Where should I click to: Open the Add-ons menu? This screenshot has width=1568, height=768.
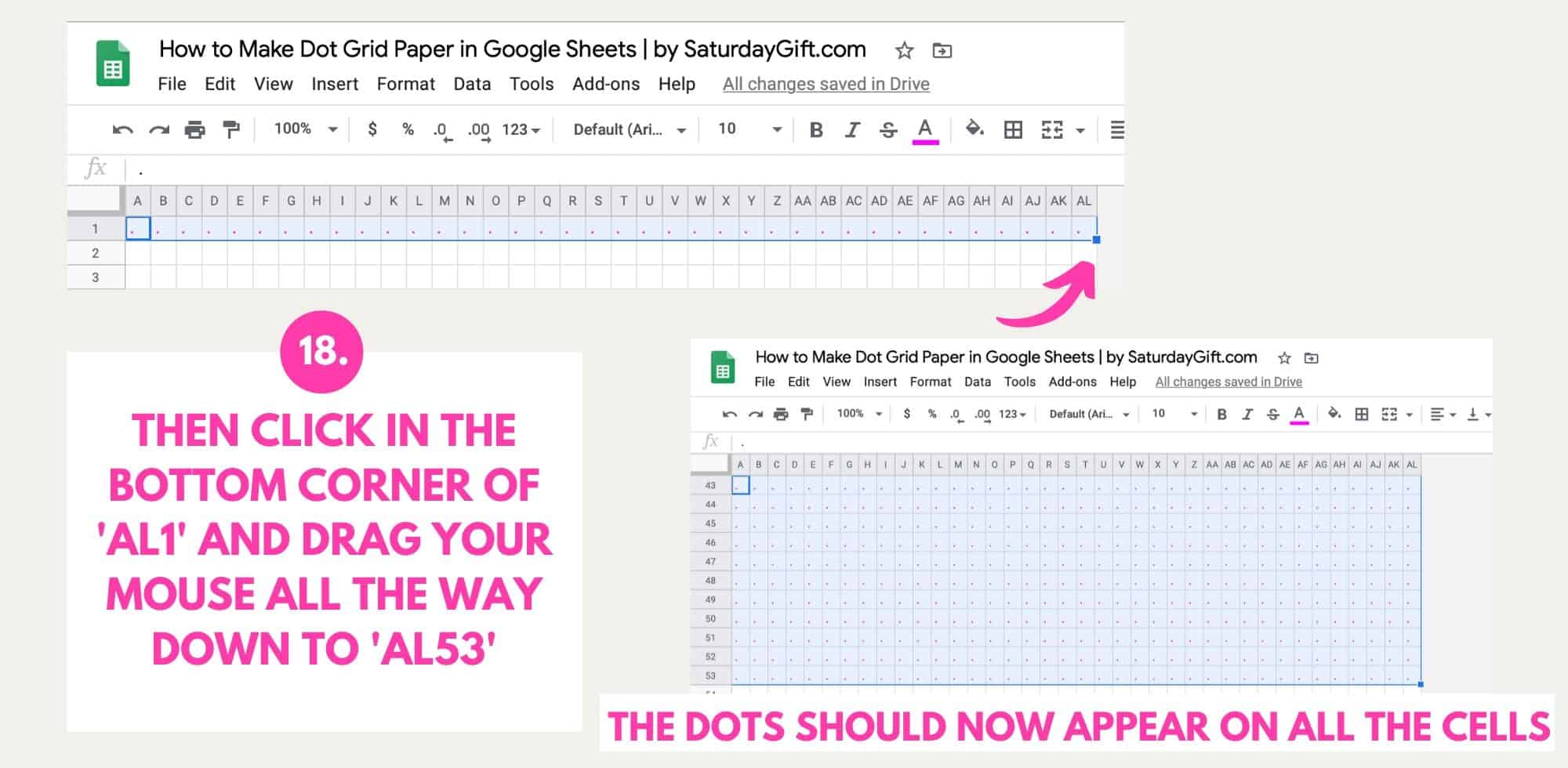coord(605,84)
